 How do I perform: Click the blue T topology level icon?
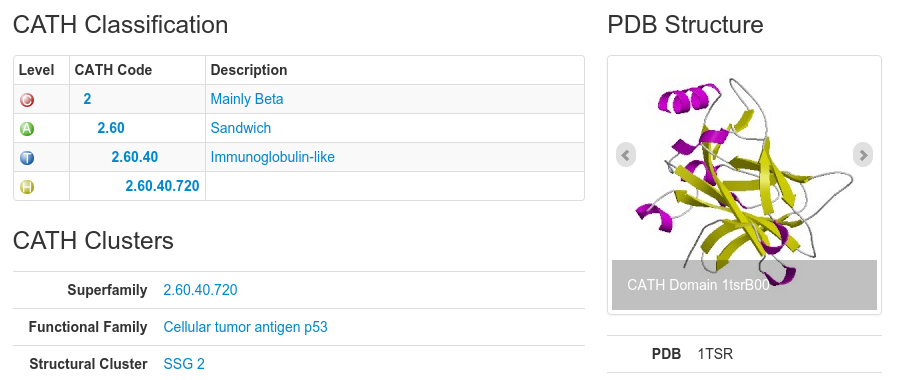pos(27,158)
